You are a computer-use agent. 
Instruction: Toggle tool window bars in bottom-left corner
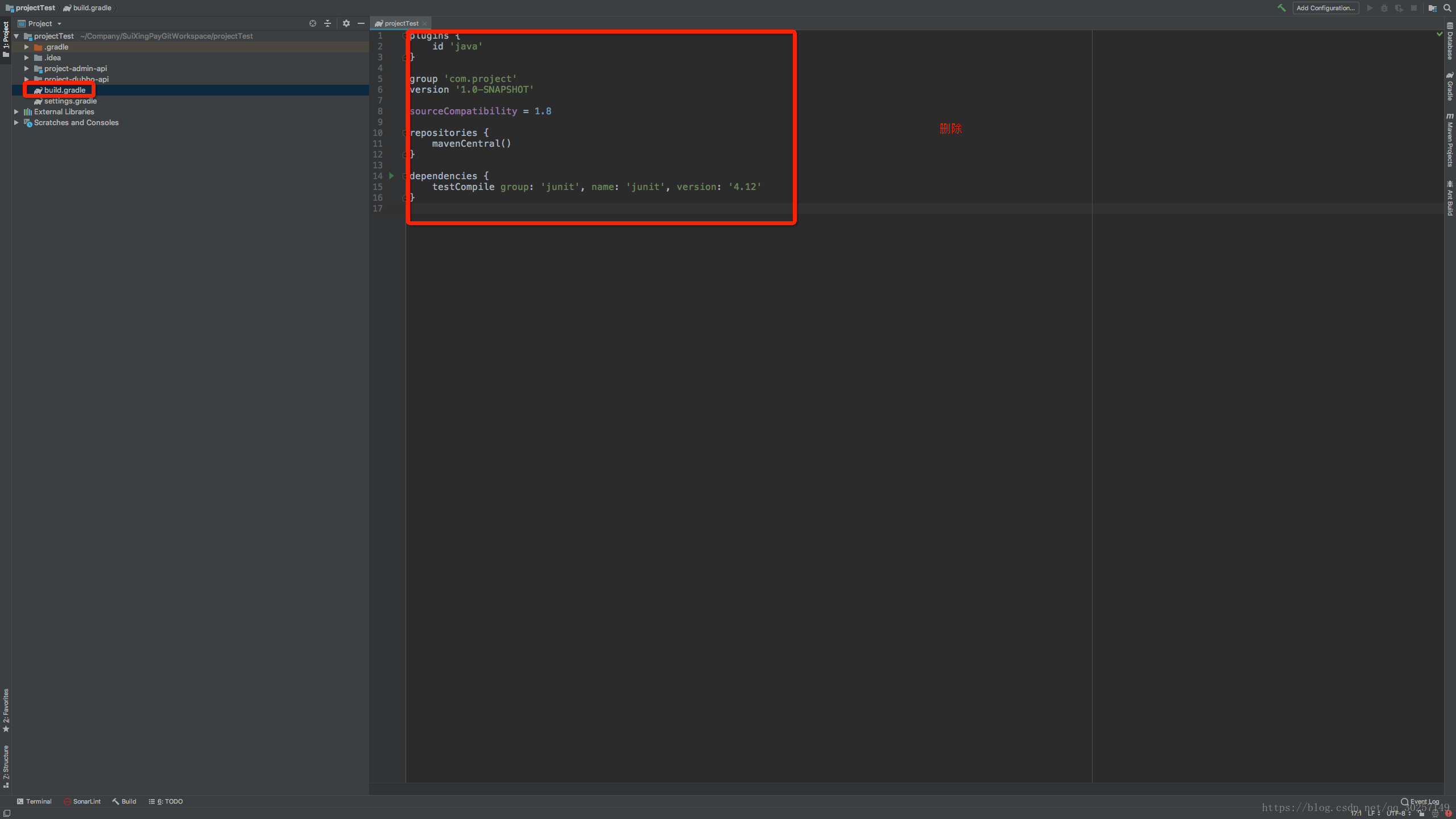[7, 813]
